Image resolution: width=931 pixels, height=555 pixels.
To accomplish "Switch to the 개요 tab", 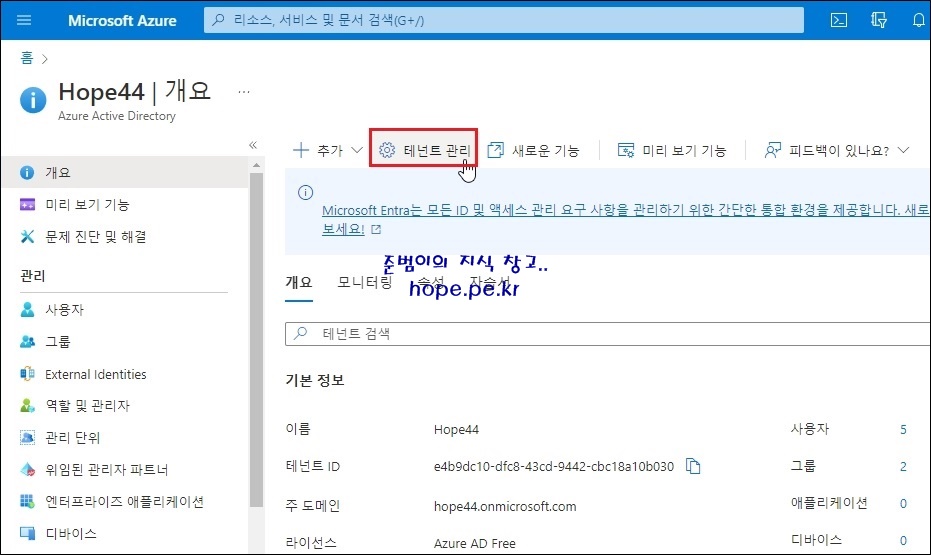I will [299, 283].
